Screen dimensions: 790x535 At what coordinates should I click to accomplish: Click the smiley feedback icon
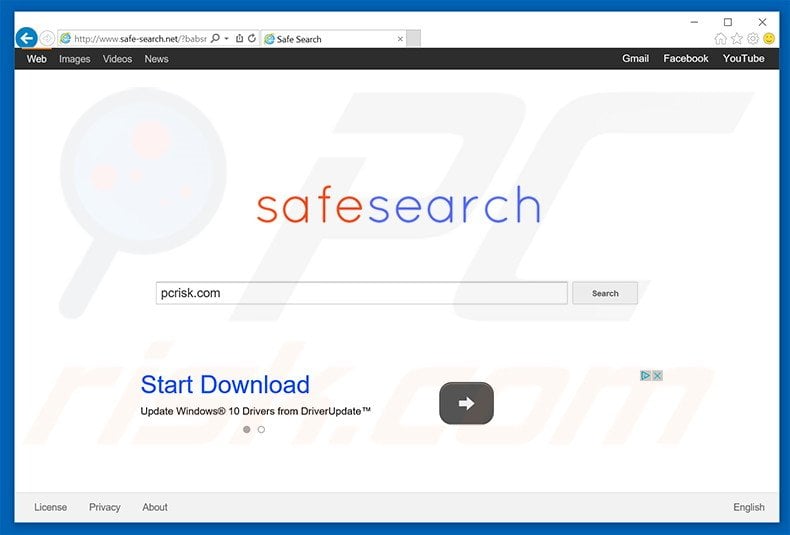coord(769,39)
